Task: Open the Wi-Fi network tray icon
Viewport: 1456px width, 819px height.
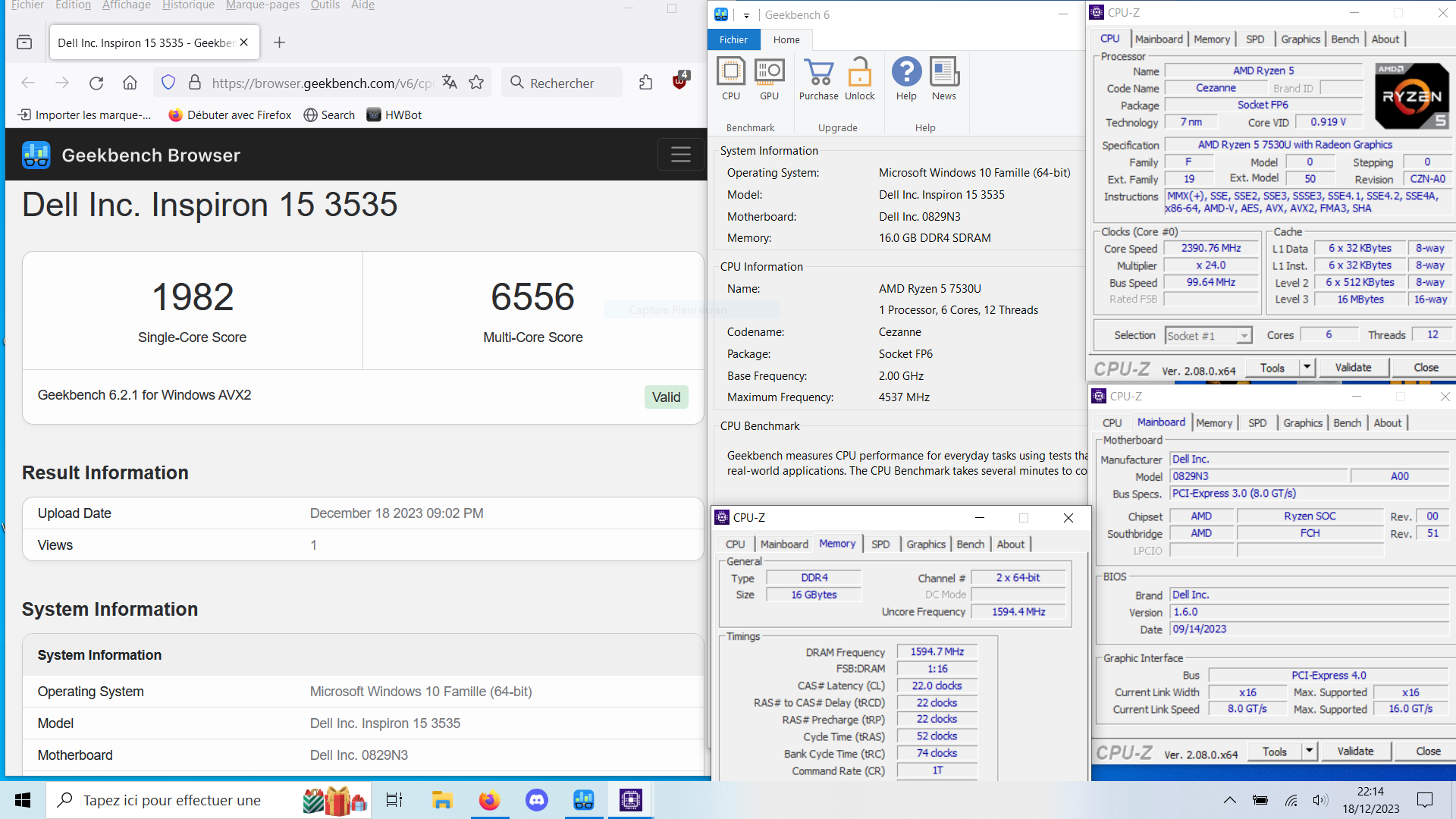Action: pyautogui.click(x=1291, y=800)
